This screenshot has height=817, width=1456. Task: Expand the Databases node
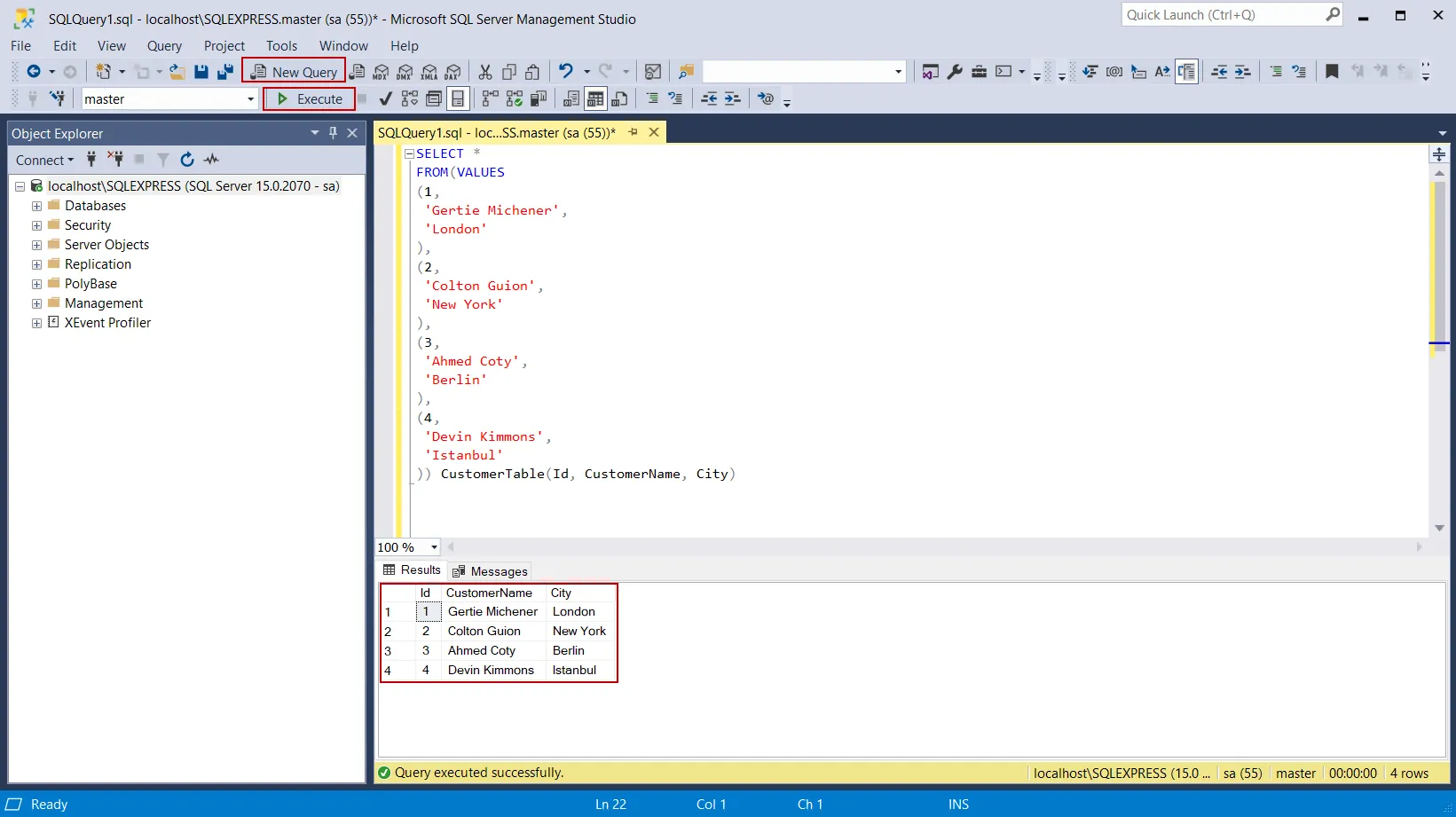click(36, 206)
